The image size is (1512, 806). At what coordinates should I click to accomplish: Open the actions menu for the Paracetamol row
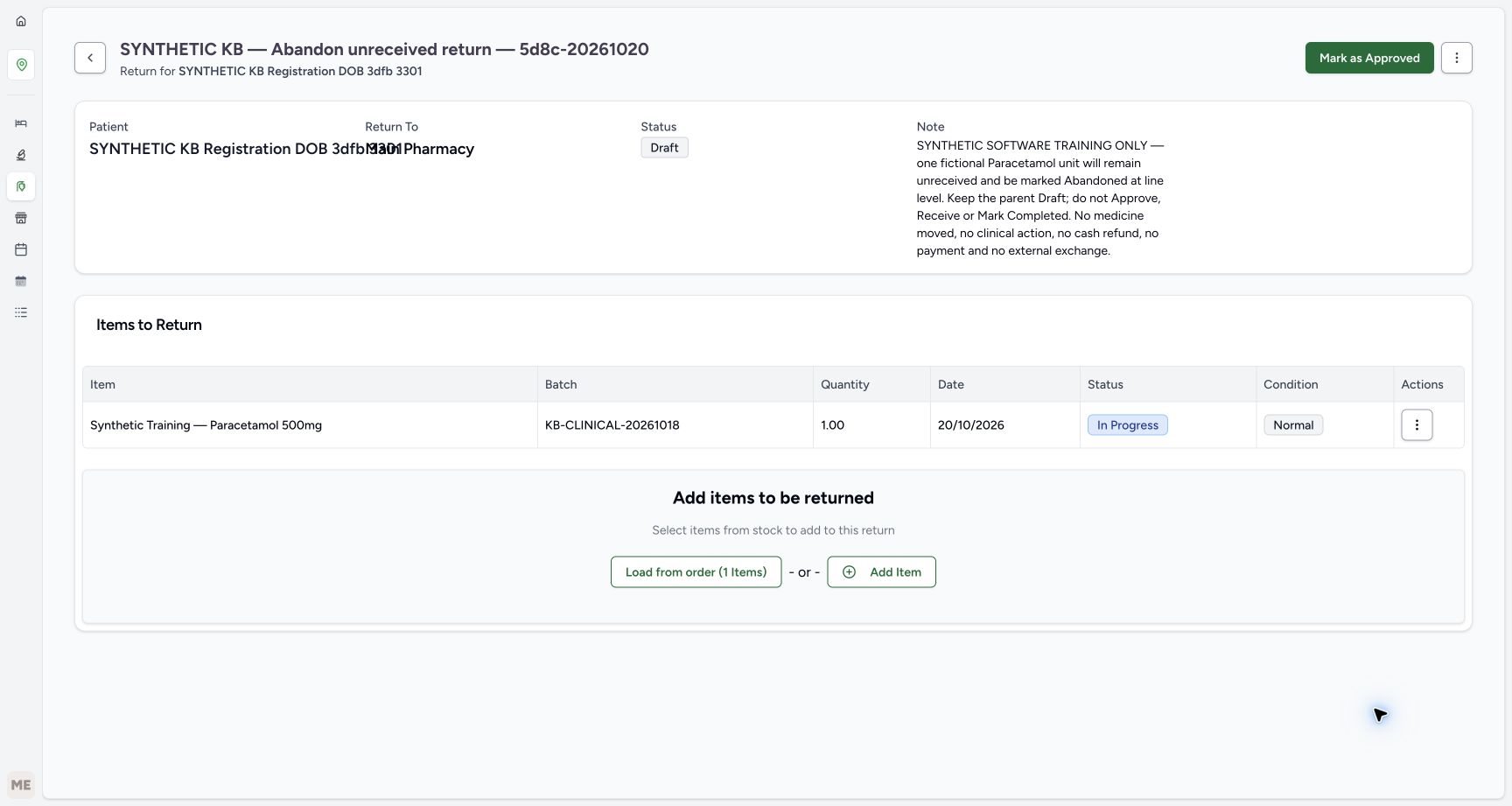point(1417,425)
